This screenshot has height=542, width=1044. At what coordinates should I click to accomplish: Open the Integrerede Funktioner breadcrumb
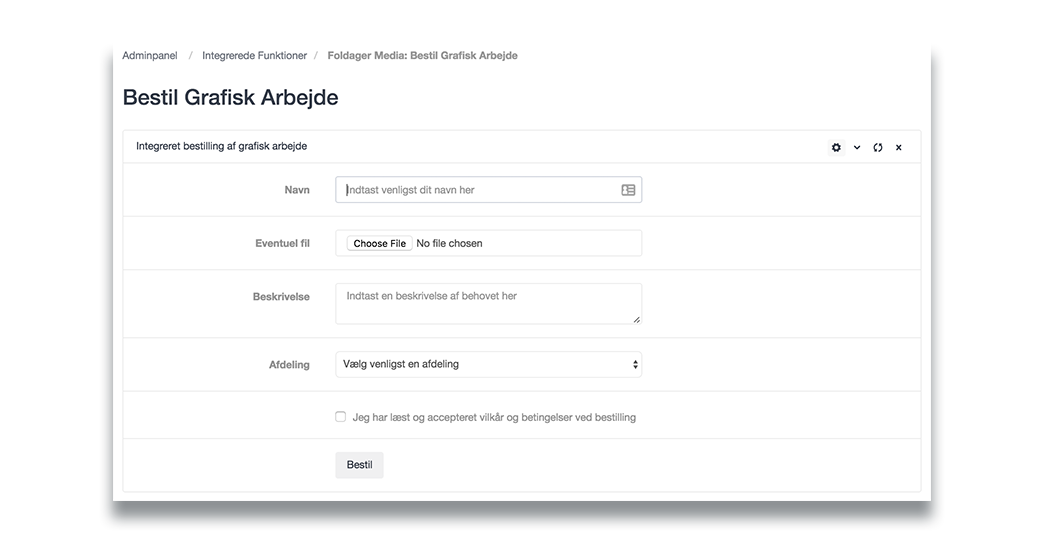pyautogui.click(x=254, y=55)
